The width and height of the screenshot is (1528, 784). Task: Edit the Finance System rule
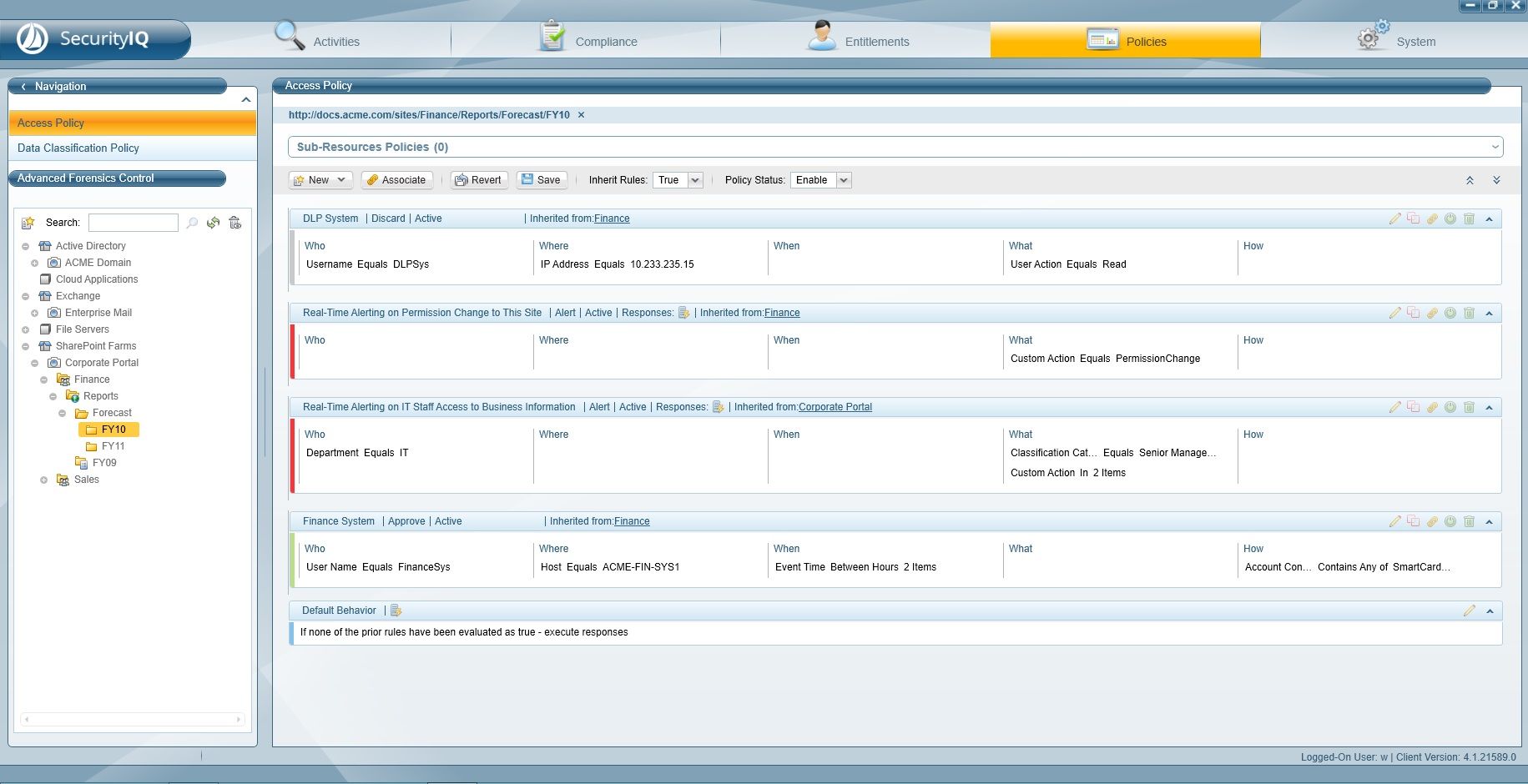click(1394, 521)
